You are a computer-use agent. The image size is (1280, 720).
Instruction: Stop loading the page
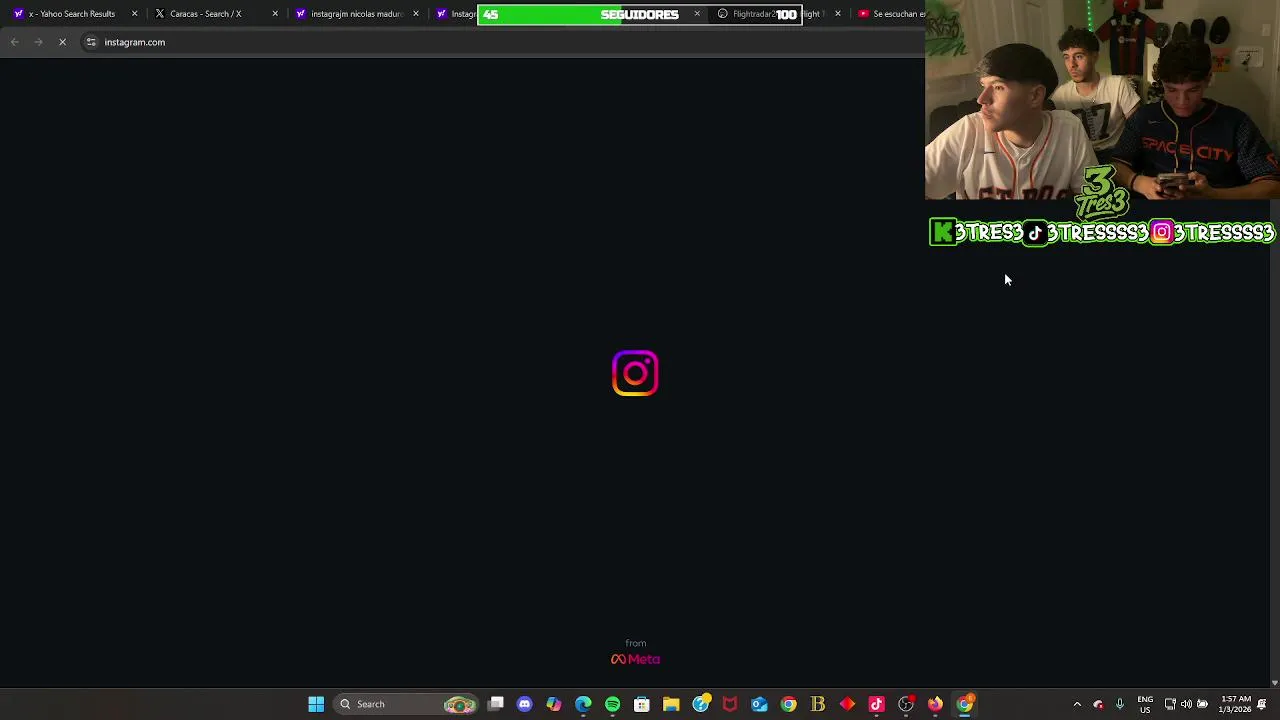(62, 42)
